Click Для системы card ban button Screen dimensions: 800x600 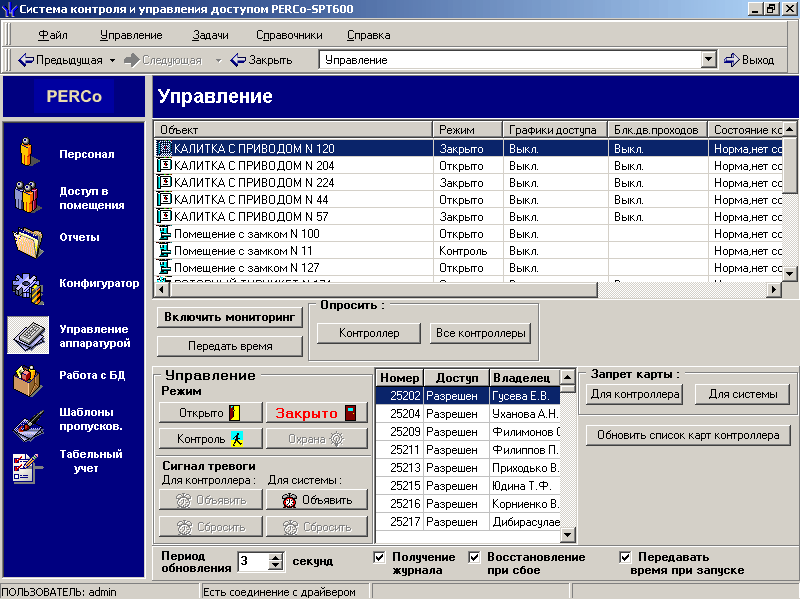click(742, 394)
